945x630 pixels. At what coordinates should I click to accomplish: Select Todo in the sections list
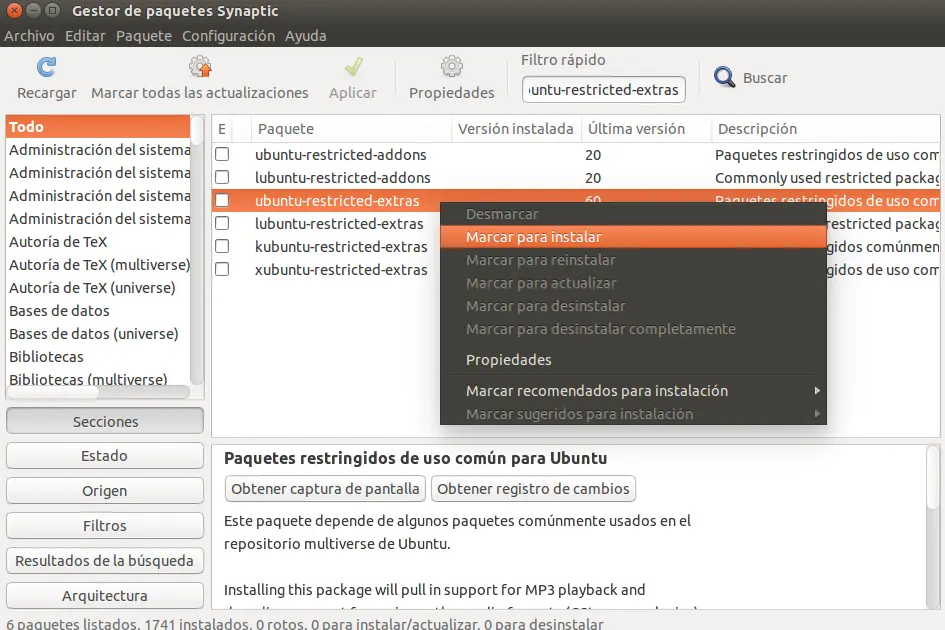[98, 127]
